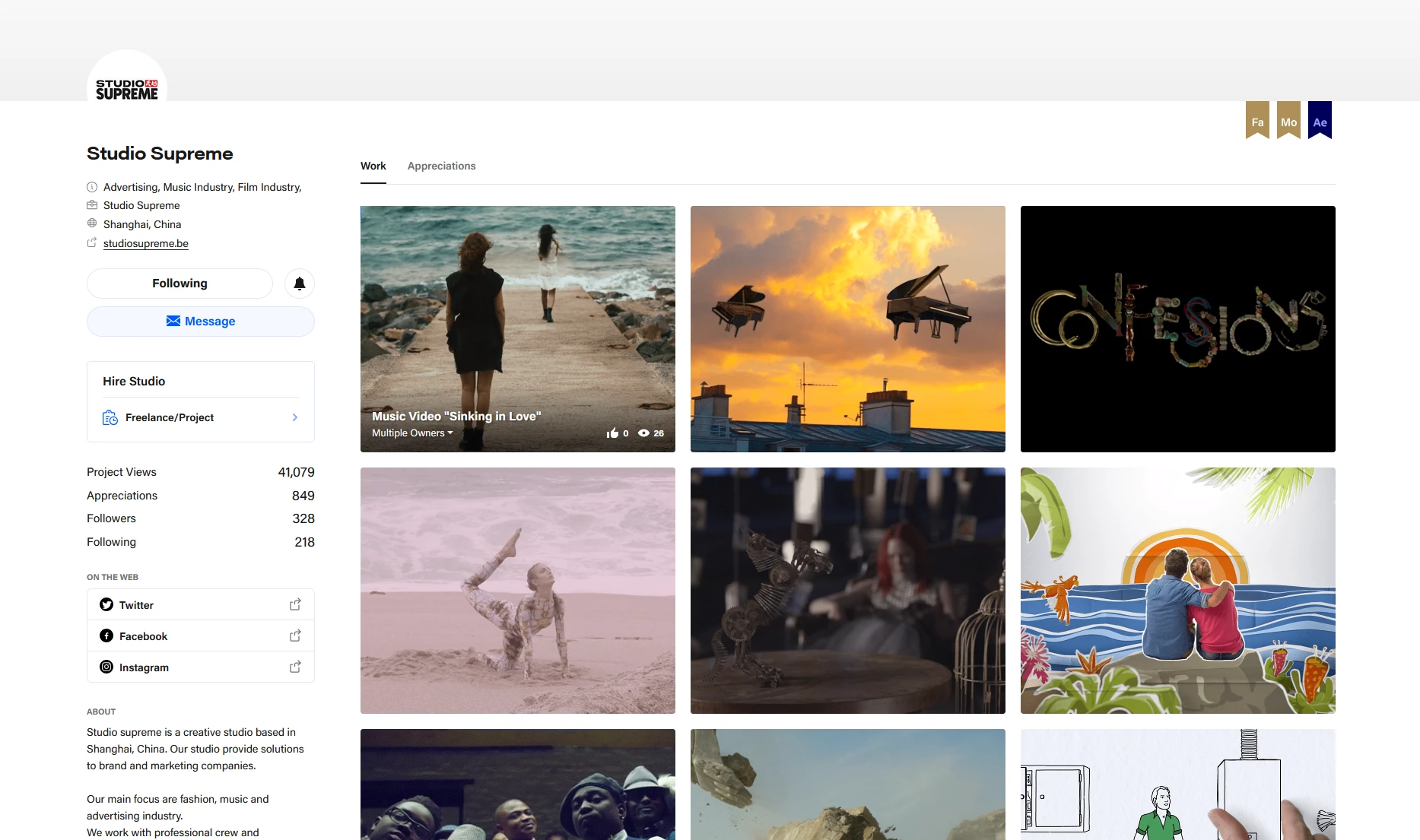This screenshot has width=1420, height=840.
Task: Click the Project Views label
Action: [x=122, y=472]
